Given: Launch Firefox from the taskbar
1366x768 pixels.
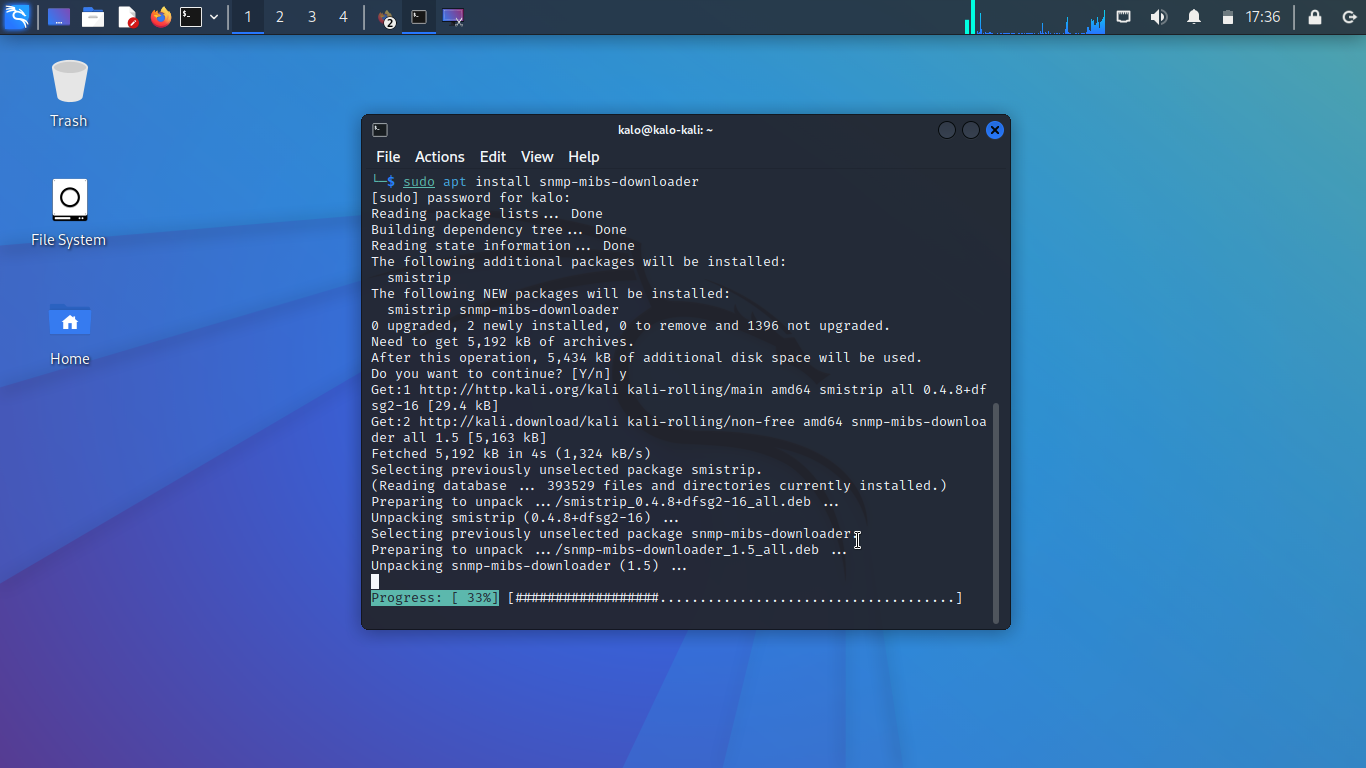Looking at the screenshot, I should (161, 17).
